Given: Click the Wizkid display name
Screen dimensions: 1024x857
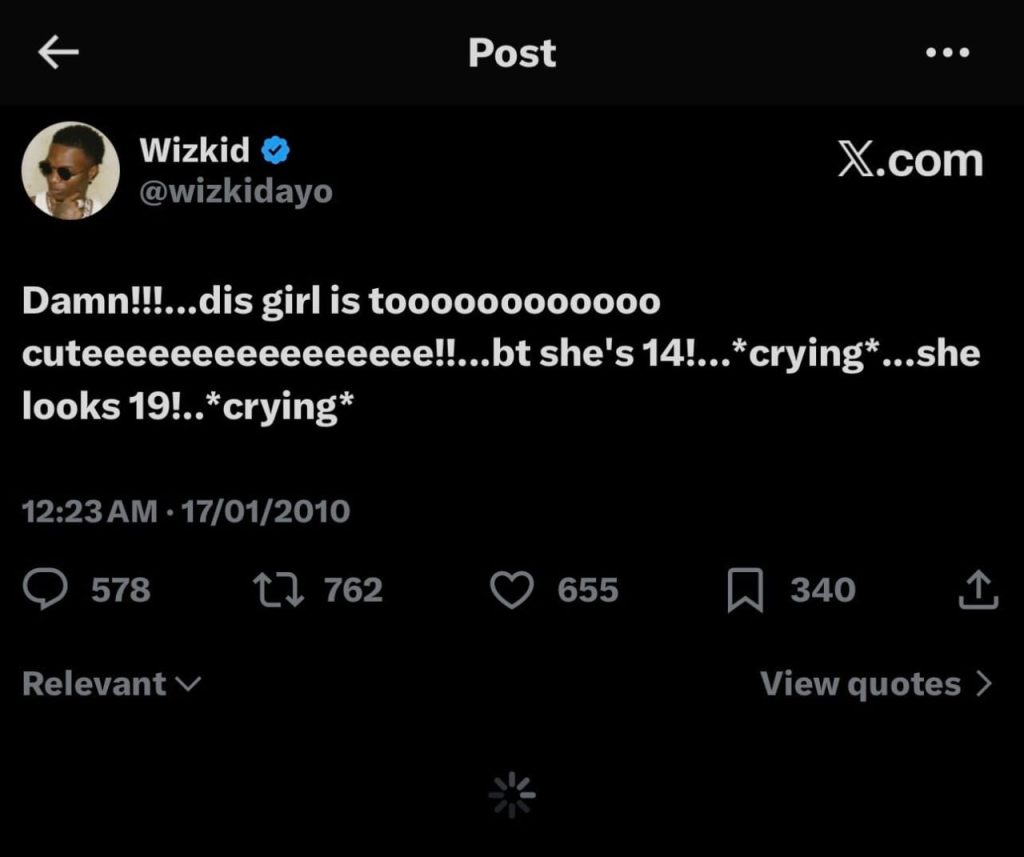Looking at the screenshot, I should (x=194, y=150).
